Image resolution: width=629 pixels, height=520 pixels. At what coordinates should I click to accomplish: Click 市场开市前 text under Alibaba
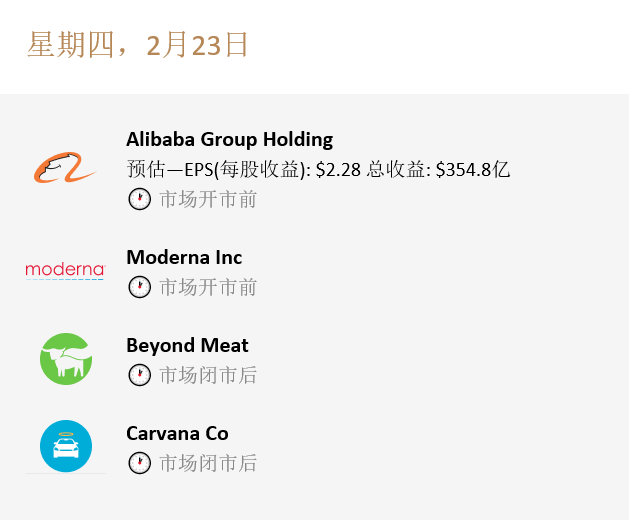pyautogui.click(x=208, y=199)
